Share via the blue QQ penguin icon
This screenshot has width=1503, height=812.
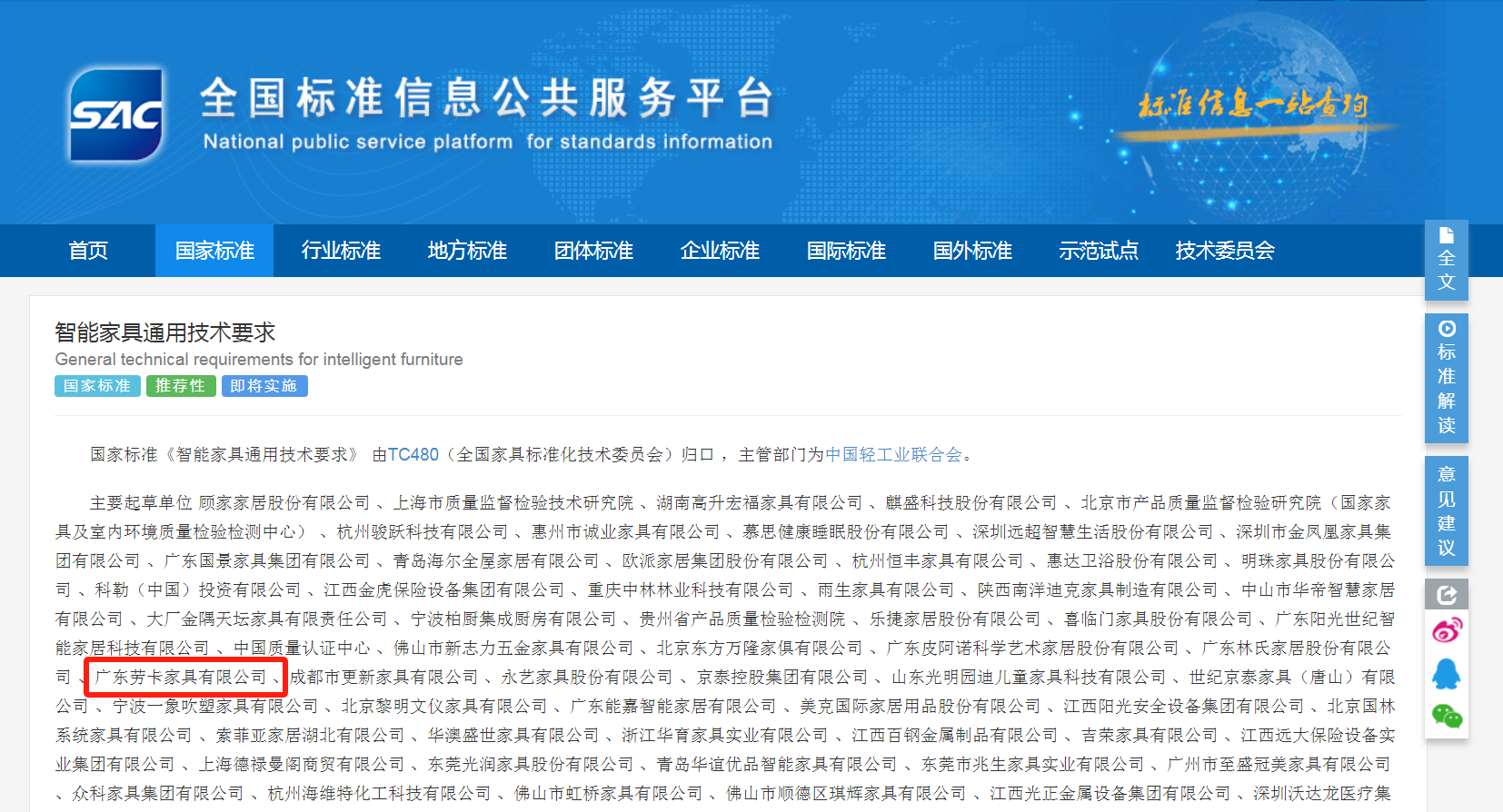(1446, 674)
